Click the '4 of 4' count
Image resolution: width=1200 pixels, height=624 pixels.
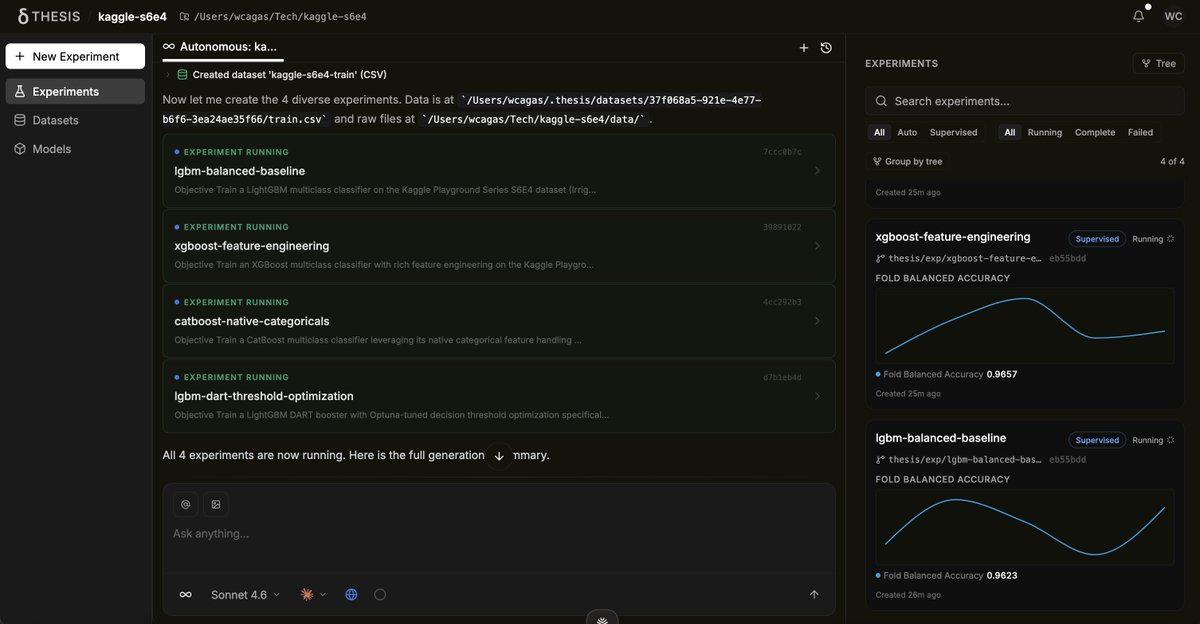click(1172, 161)
